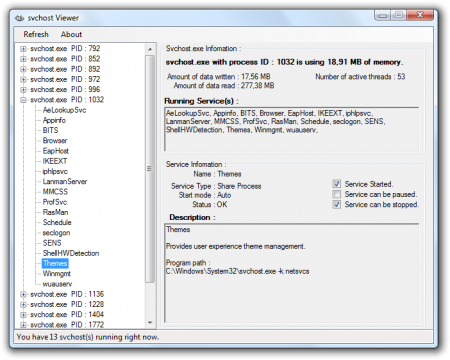Viewport: 450px width, 360px height.
Task: Click the tree scrollbar up arrow
Action: point(150,49)
